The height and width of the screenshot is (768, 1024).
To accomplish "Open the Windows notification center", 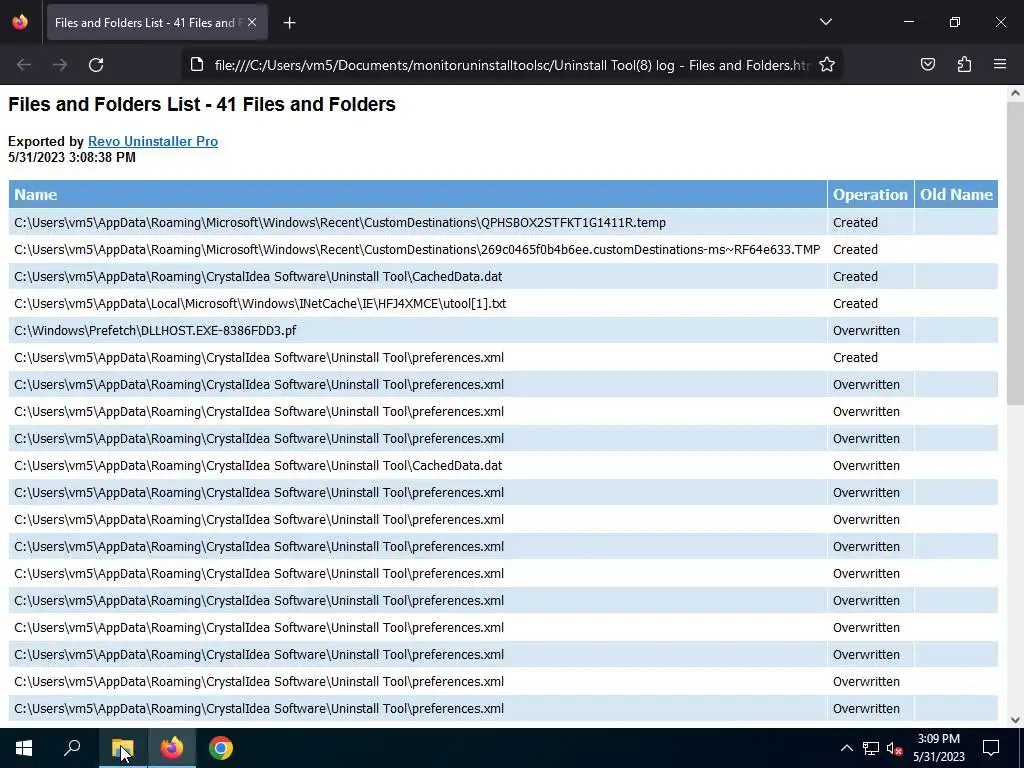I will click(991, 748).
